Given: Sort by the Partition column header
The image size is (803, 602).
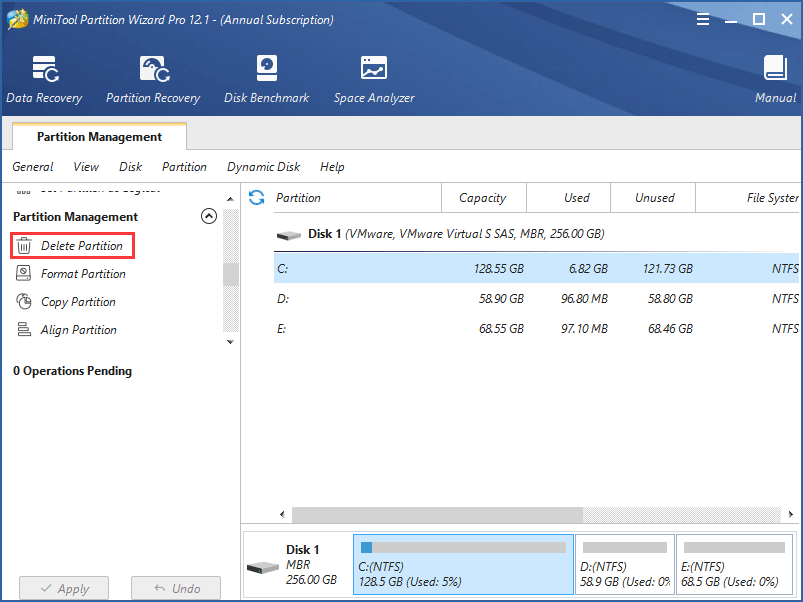Looking at the screenshot, I should (358, 198).
